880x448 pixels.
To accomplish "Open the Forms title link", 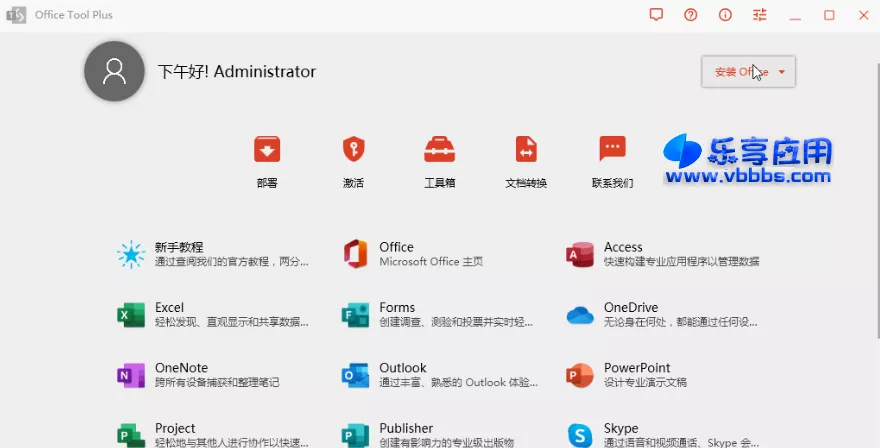I will click(397, 308).
